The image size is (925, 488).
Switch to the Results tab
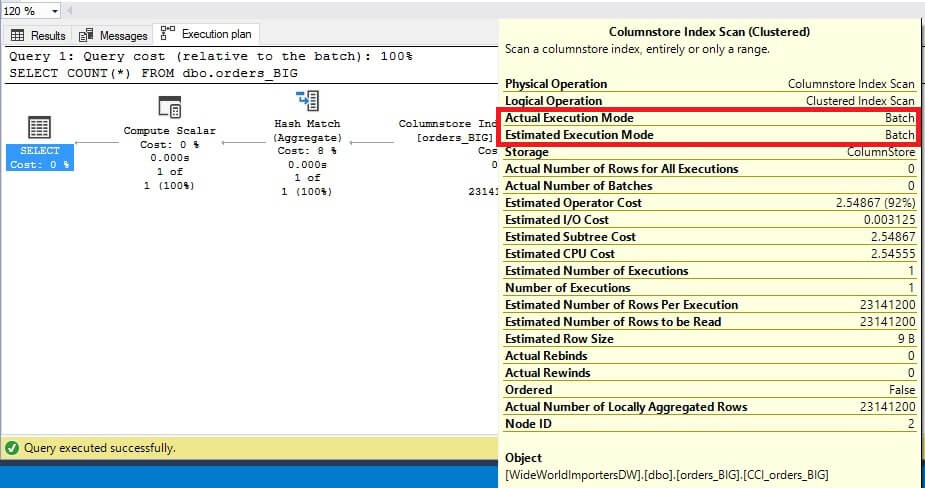coord(47,36)
